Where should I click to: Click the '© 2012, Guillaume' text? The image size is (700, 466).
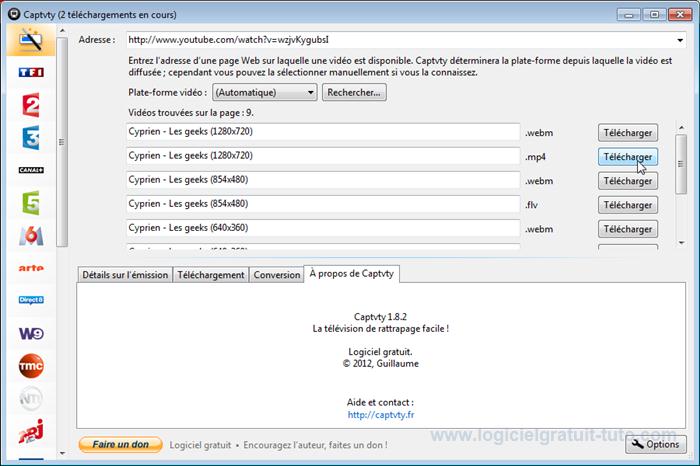[x=381, y=364]
